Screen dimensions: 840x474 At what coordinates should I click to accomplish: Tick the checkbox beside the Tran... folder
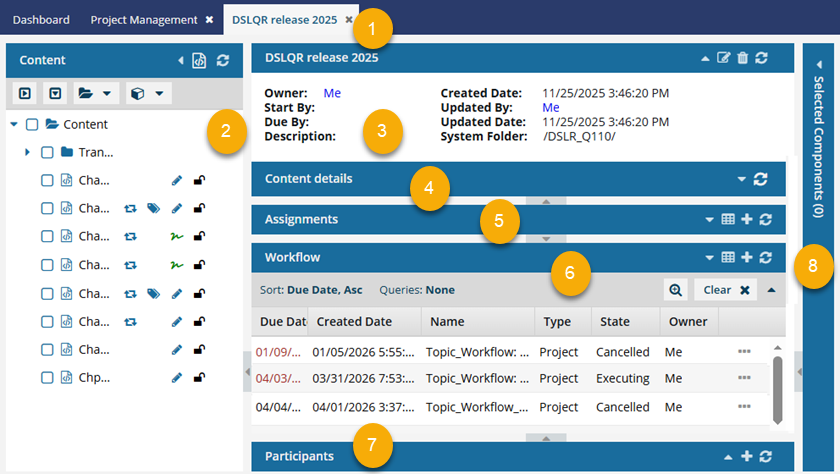[x=47, y=153]
